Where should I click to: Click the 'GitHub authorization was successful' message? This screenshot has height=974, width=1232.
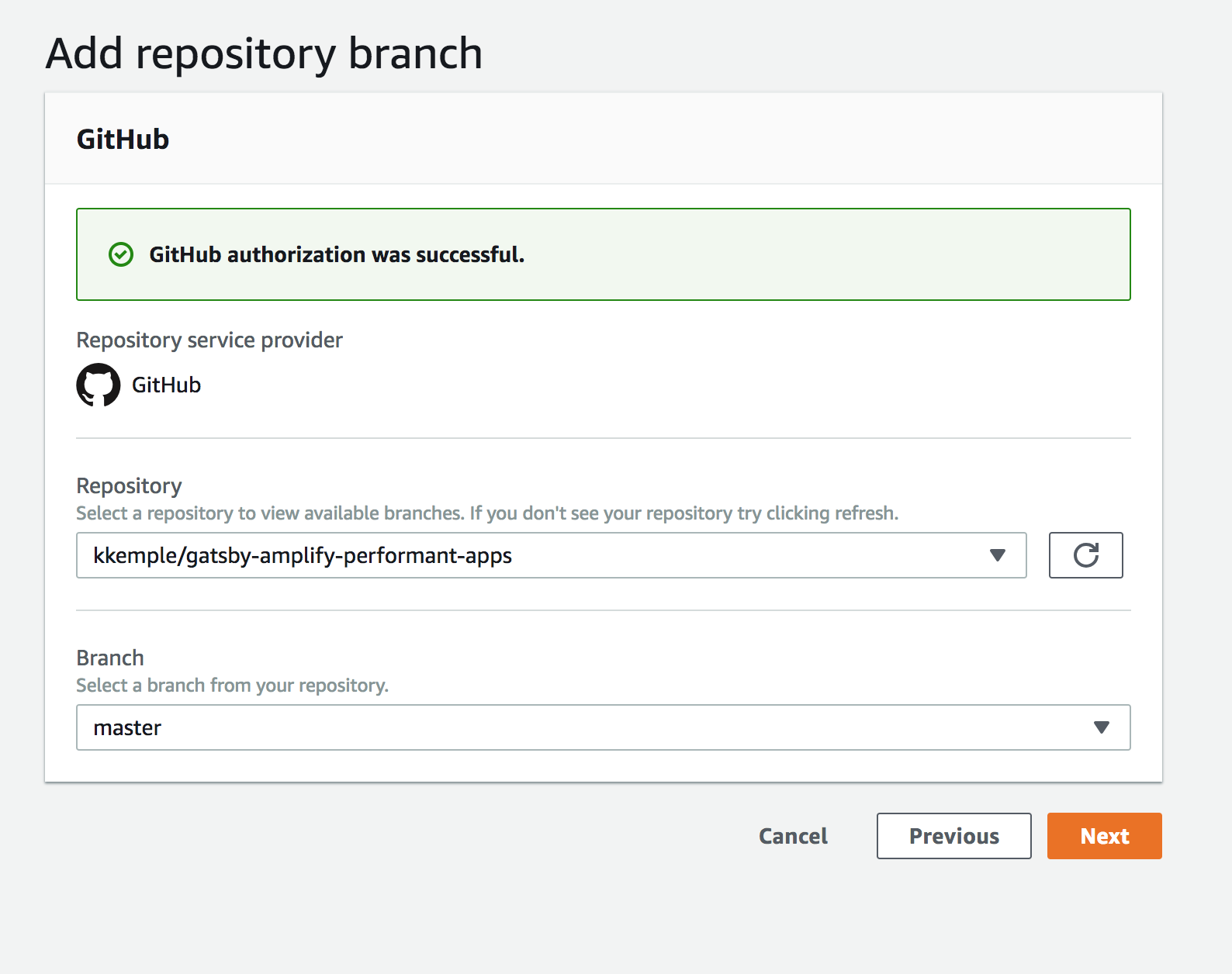[x=337, y=254]
